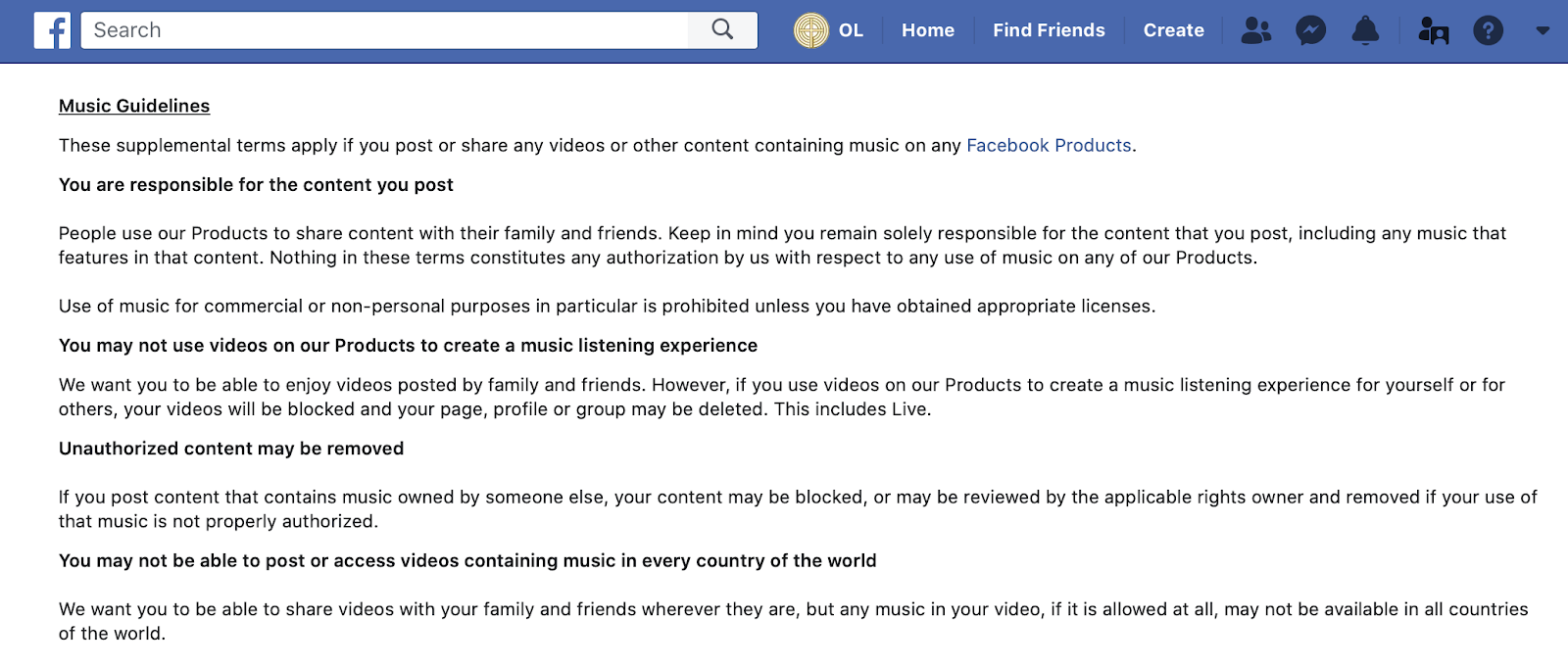
Task: Open the Facebook Products link
Action: point(1049,145)
